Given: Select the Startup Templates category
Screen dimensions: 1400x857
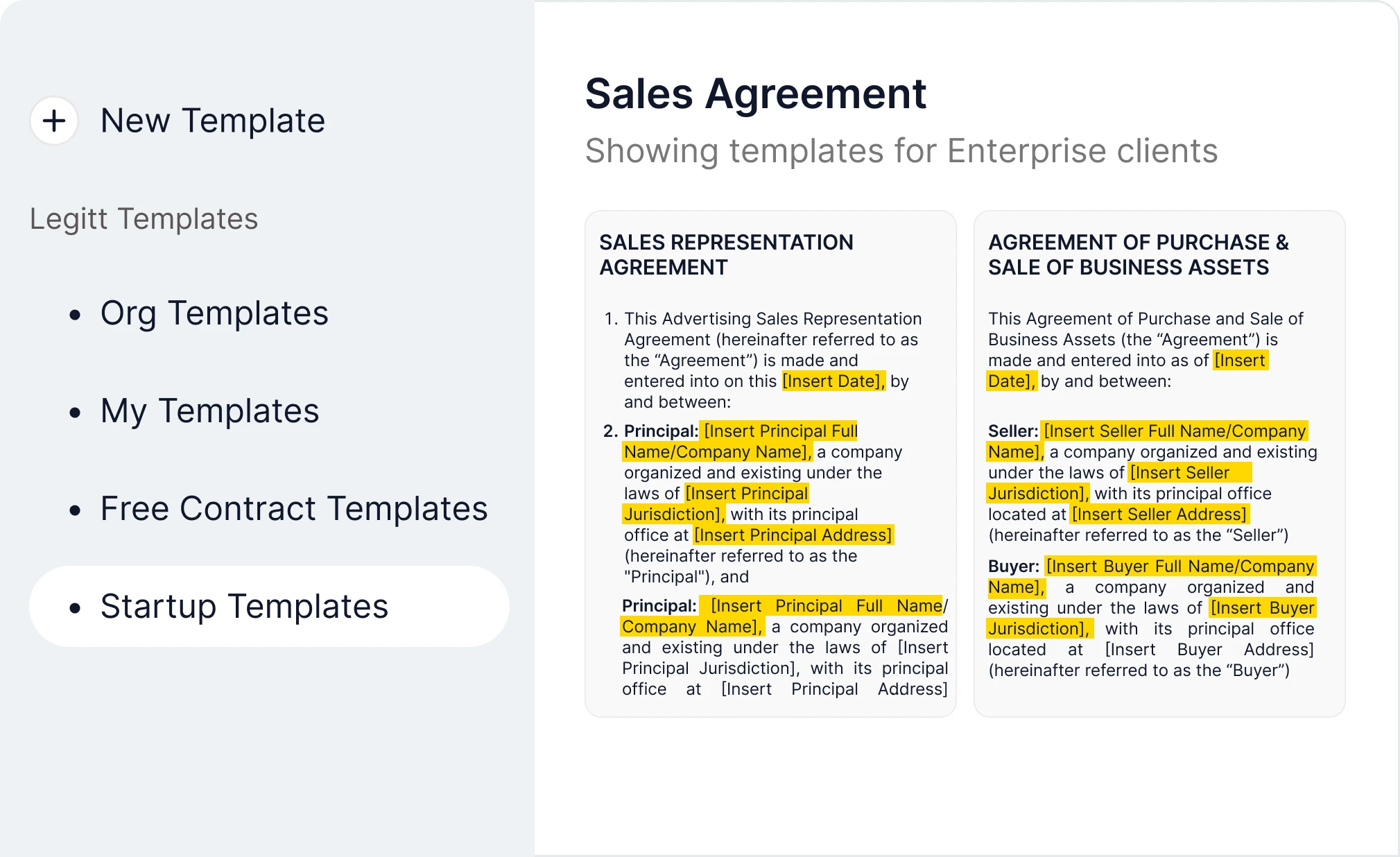Looking at the screenshot, I should point(244,606).
